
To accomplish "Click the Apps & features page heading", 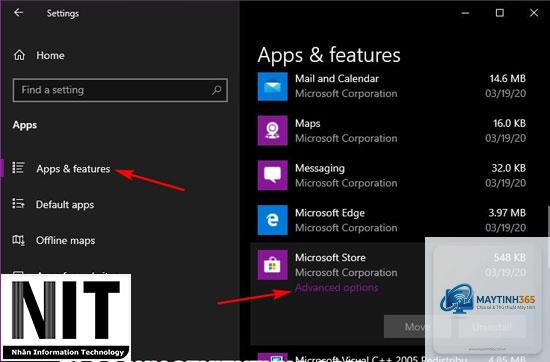I will [x=329, y=55].
